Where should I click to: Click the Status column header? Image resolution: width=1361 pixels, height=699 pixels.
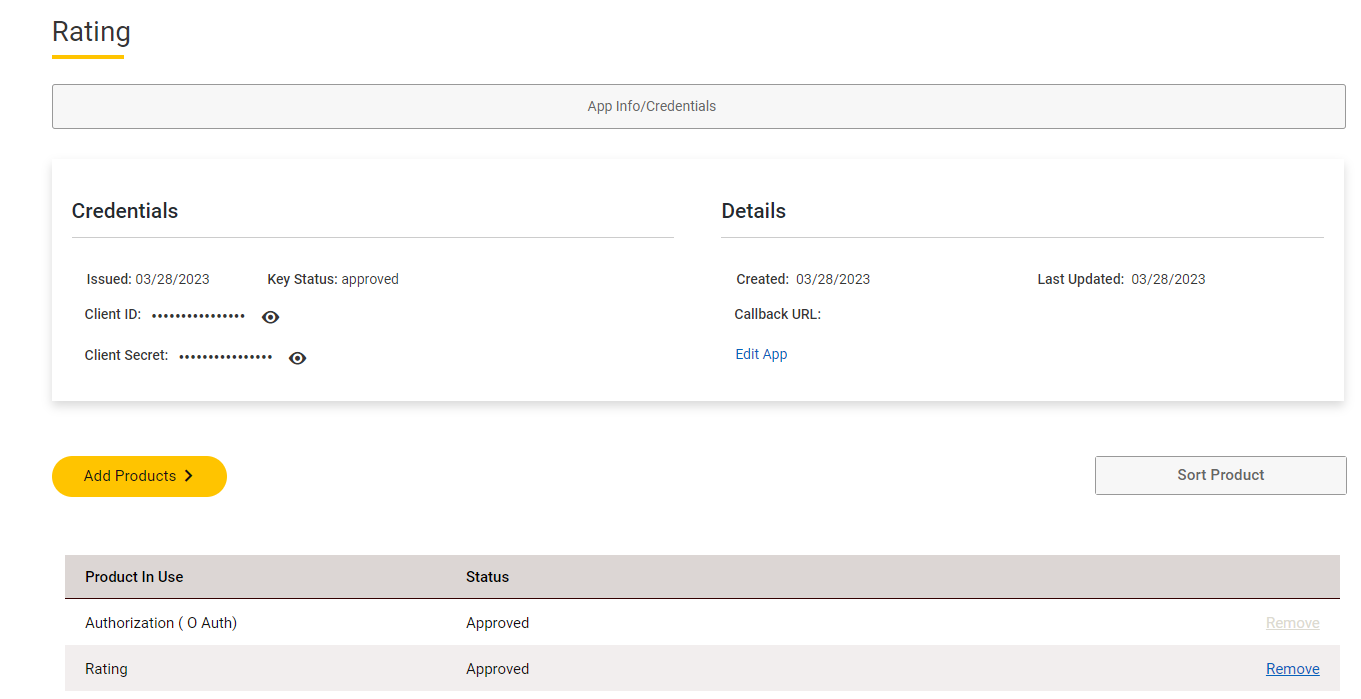[487, 577]
